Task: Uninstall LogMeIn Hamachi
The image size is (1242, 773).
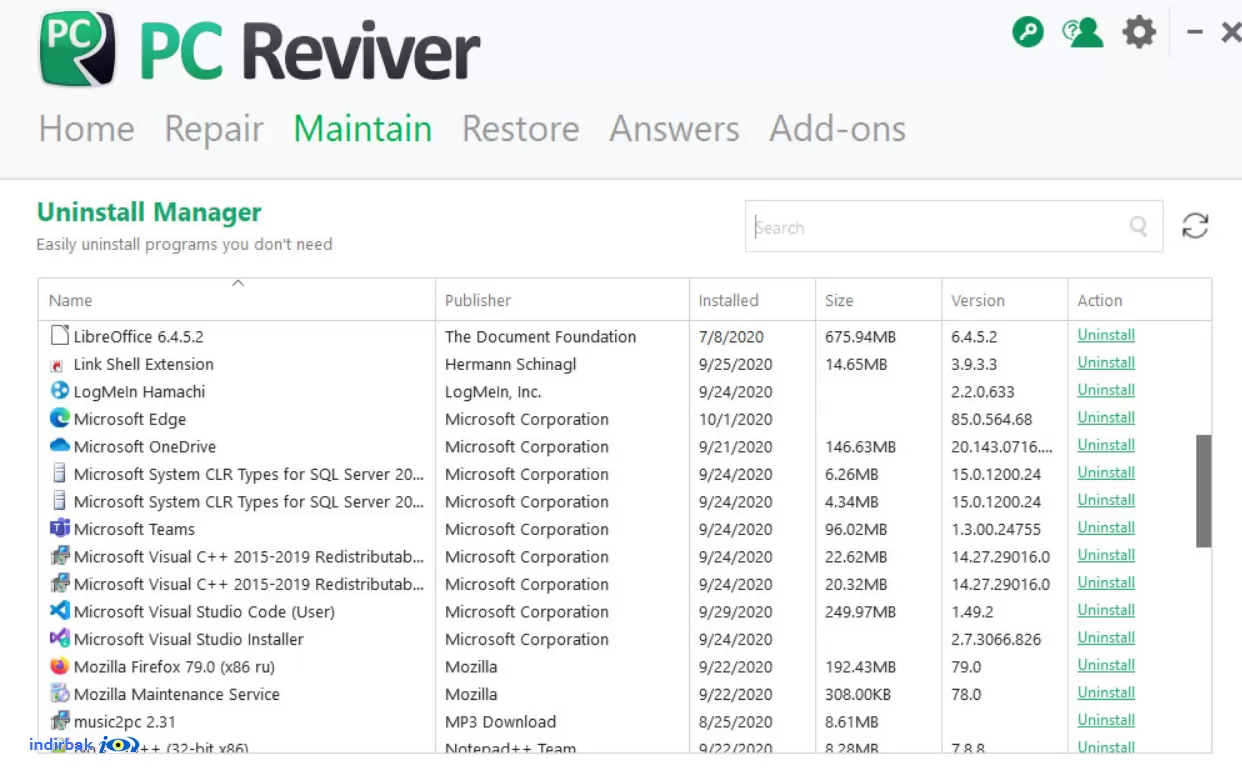Action: pyautogui.click(x=1106, y=390)
